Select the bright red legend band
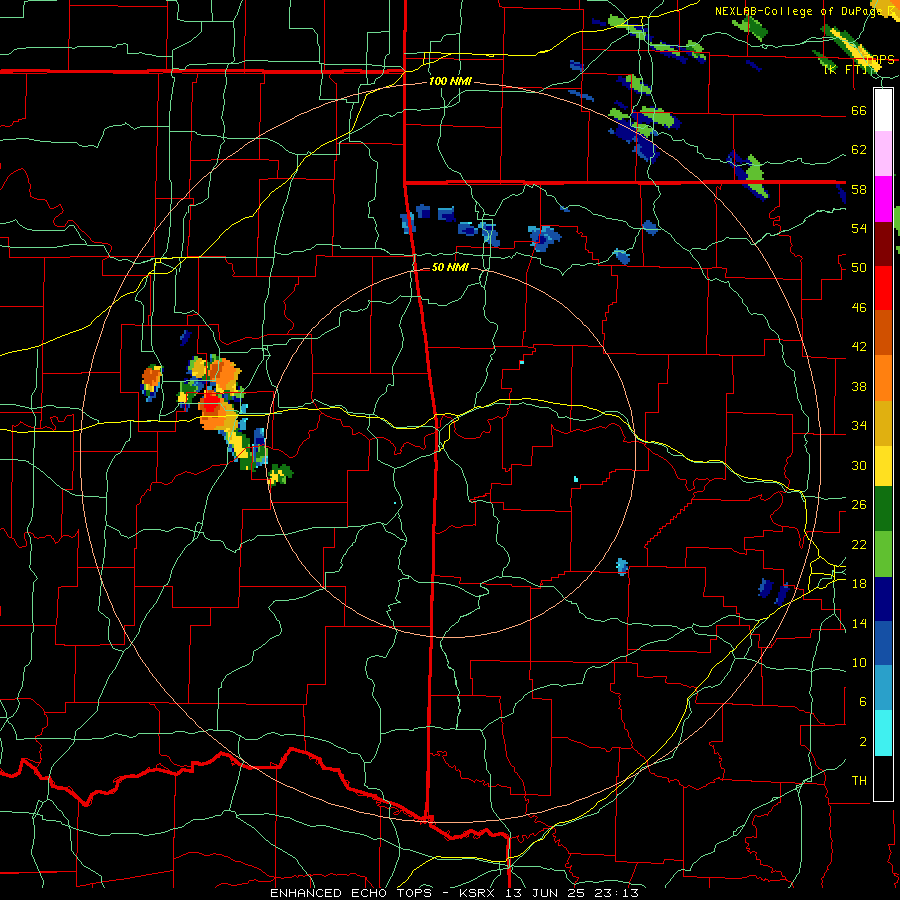 point(883,288)
